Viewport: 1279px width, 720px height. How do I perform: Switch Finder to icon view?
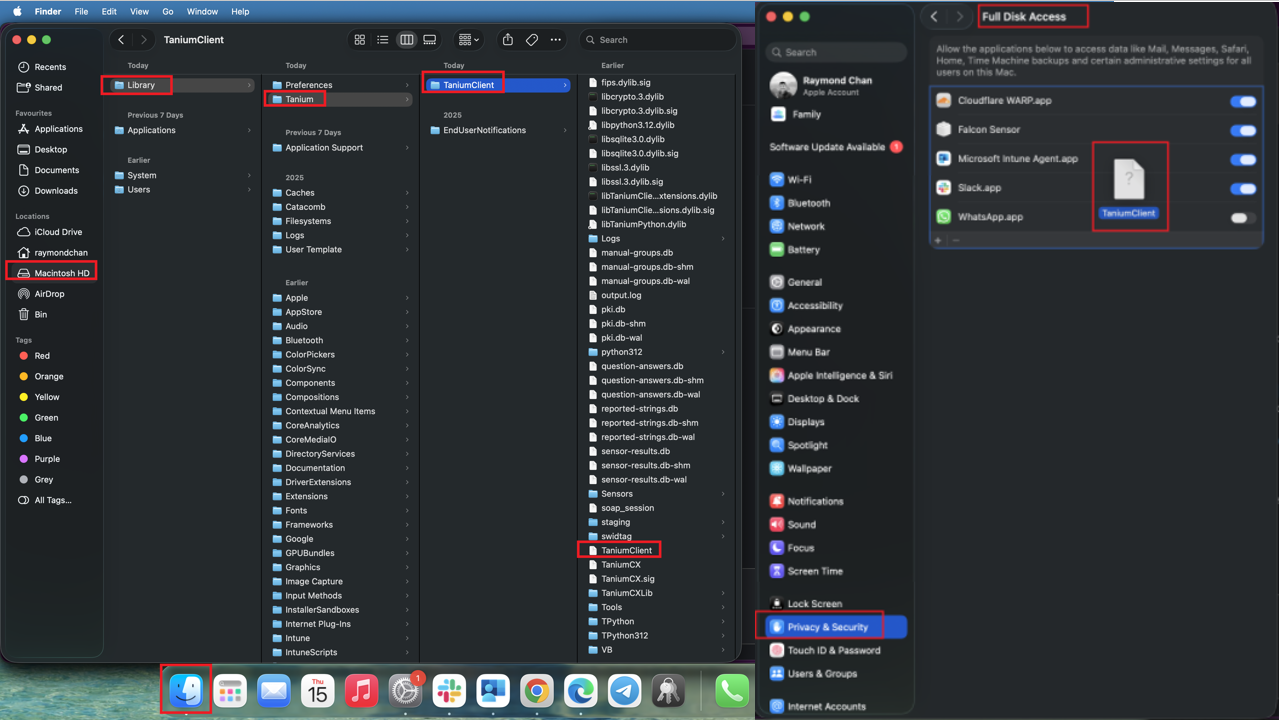click(360, 40)
